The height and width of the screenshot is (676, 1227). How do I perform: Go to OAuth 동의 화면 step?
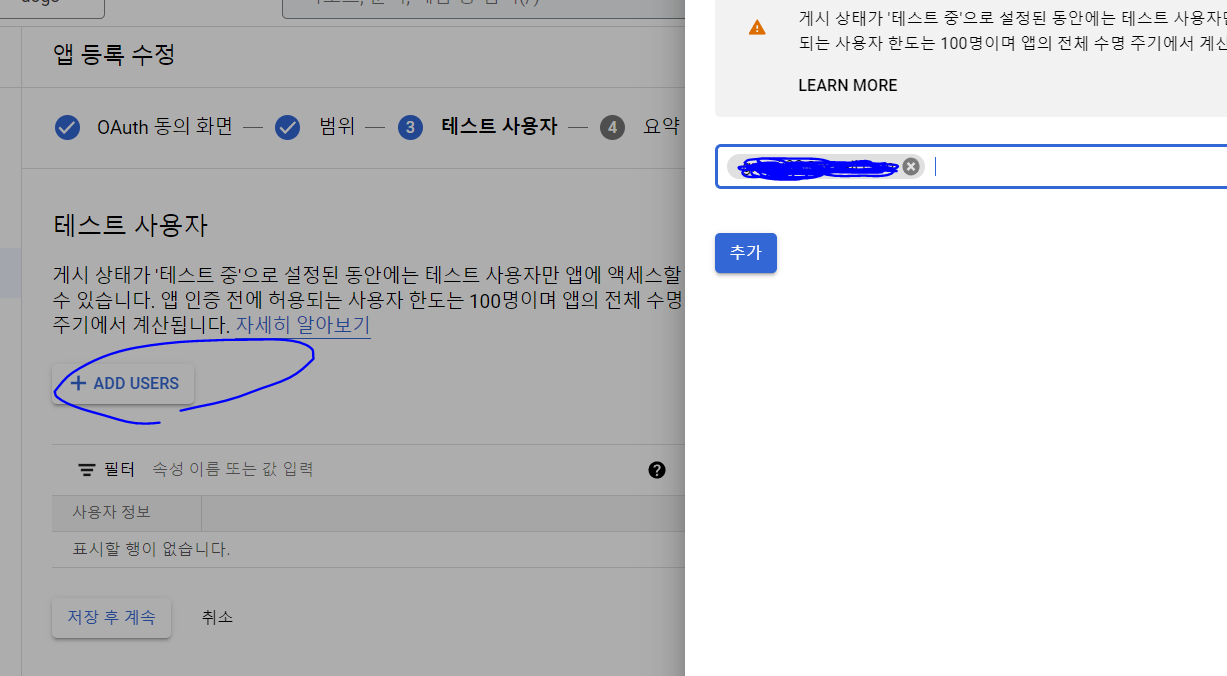(x=164, y=127)
